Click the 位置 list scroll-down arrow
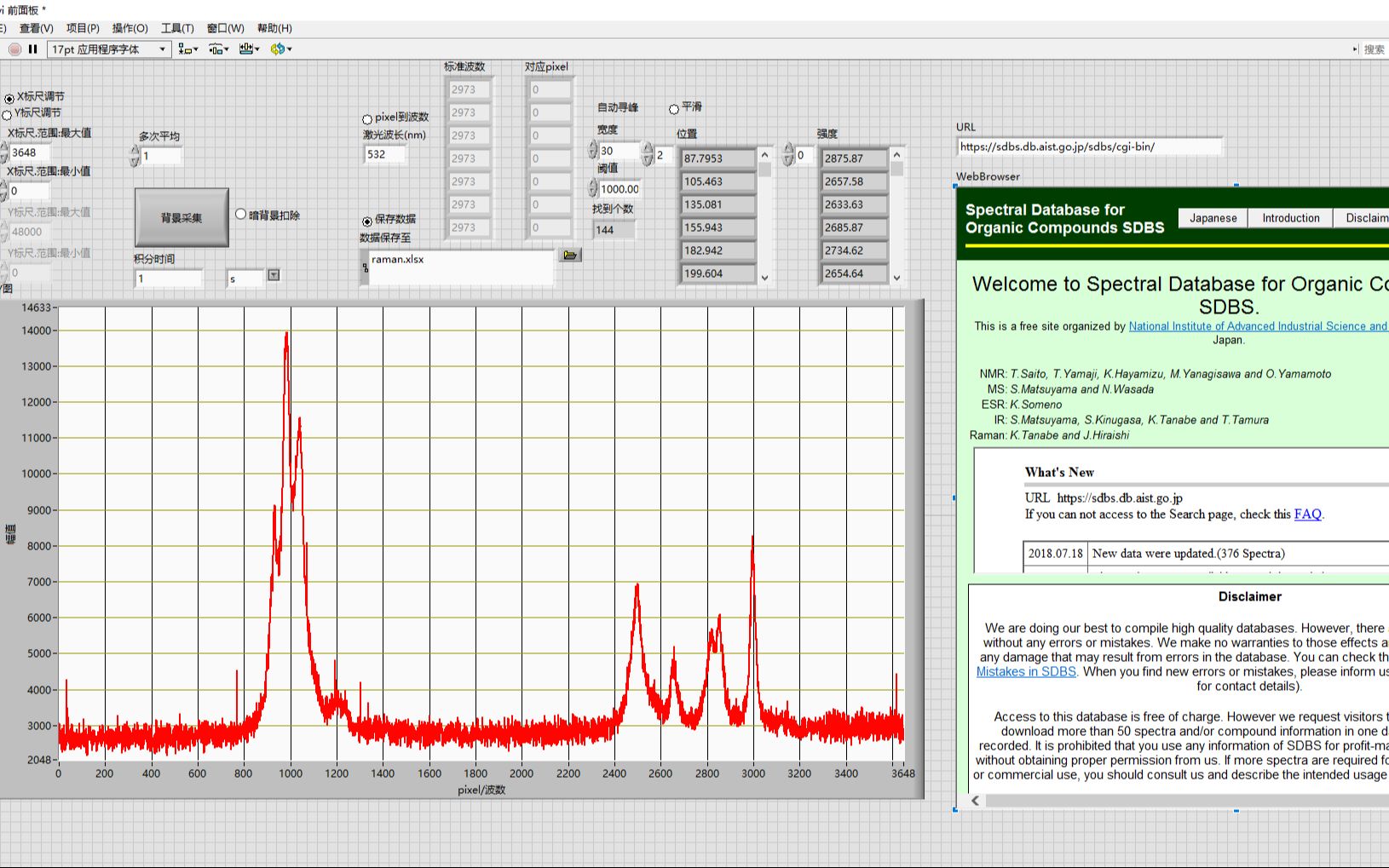Screen dimensions: 1389x868 [764, 278]
